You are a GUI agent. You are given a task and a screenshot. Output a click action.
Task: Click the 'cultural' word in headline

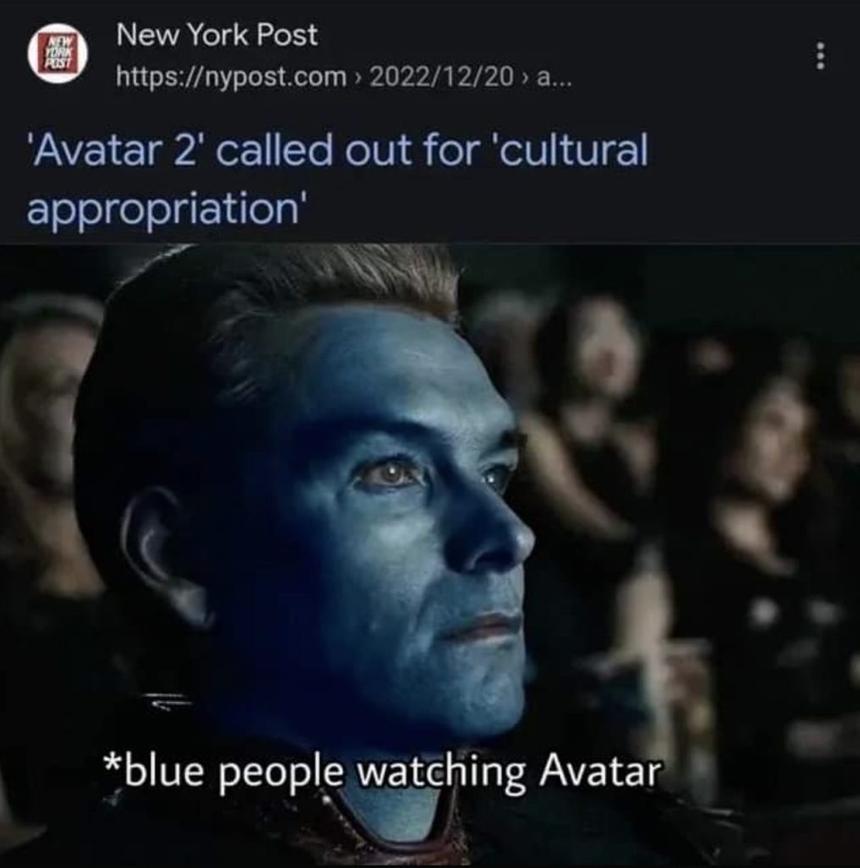[573, 149]
